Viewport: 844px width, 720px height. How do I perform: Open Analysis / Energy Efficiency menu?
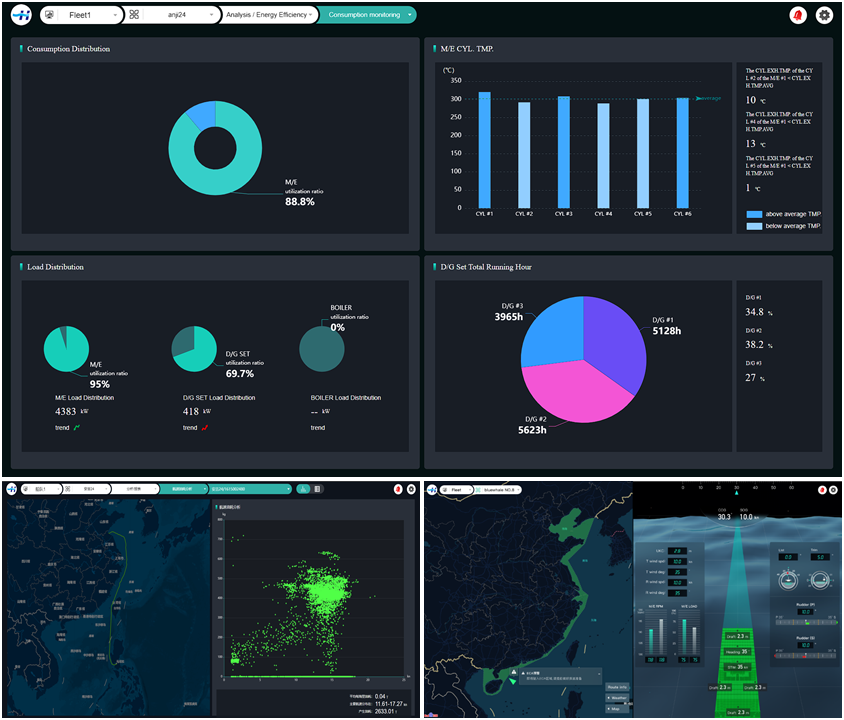click(x=269, y=15)
